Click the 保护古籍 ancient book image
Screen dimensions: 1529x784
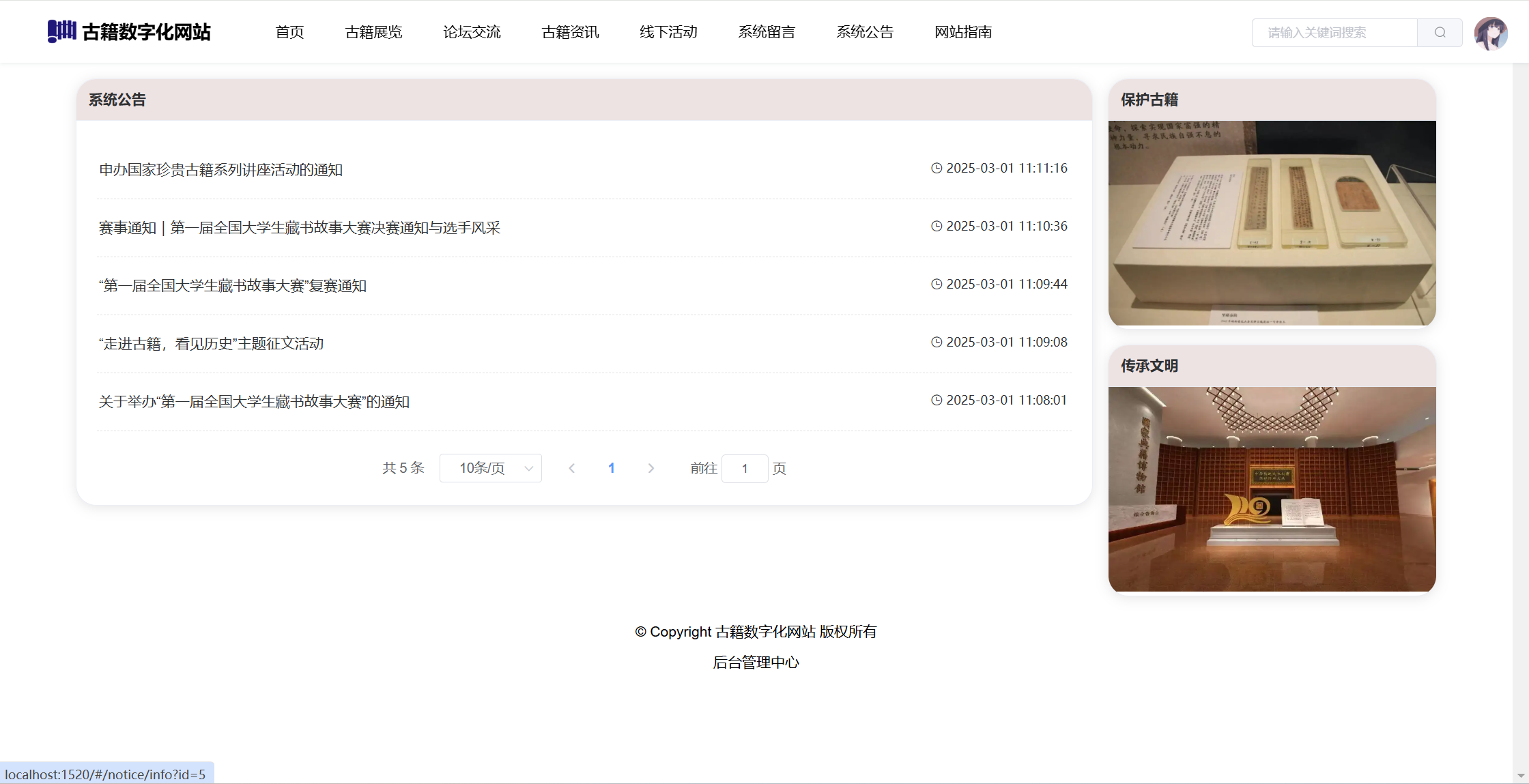coord(1272,223)
